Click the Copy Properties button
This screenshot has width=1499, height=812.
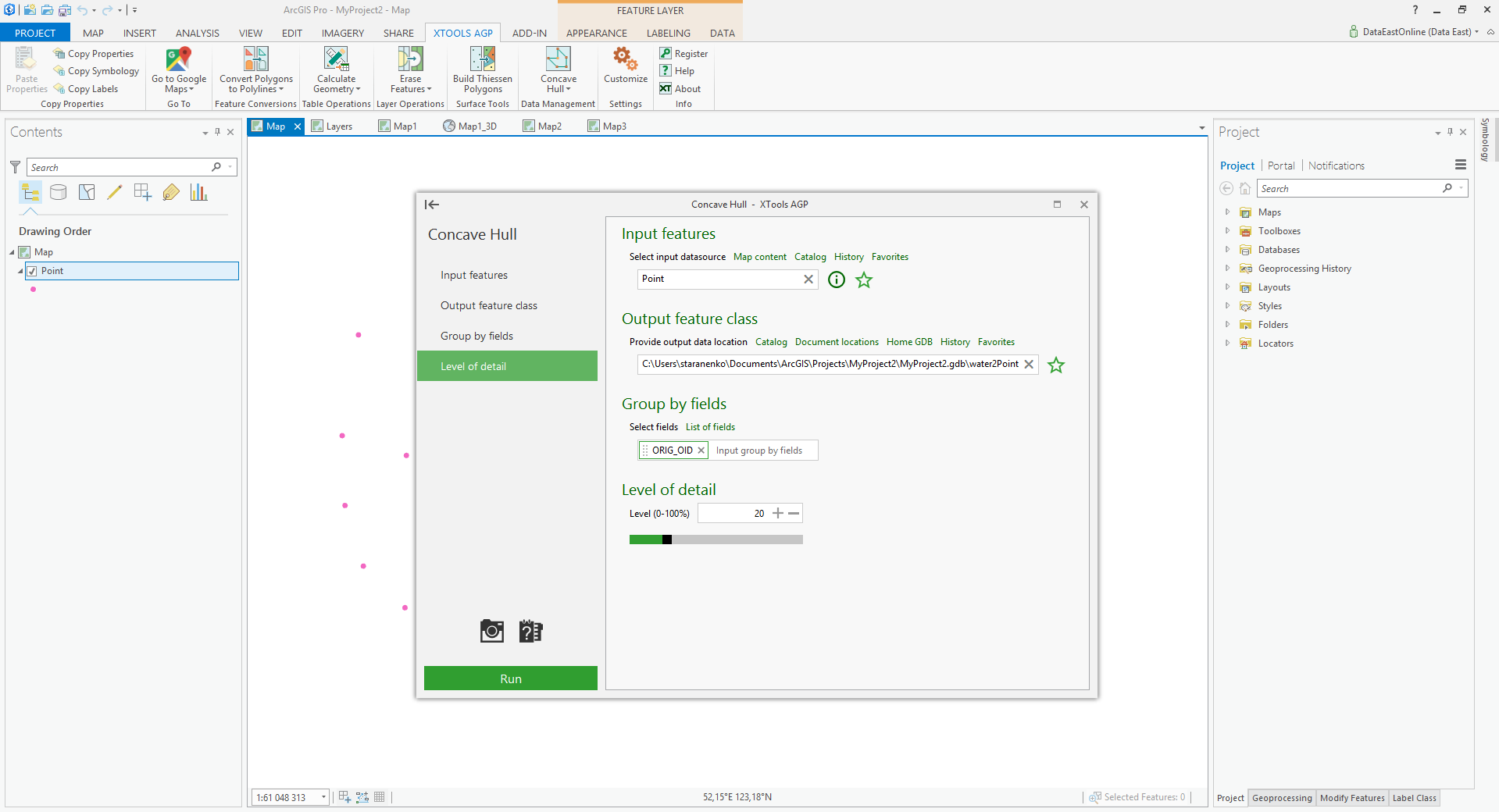(94, 54)
